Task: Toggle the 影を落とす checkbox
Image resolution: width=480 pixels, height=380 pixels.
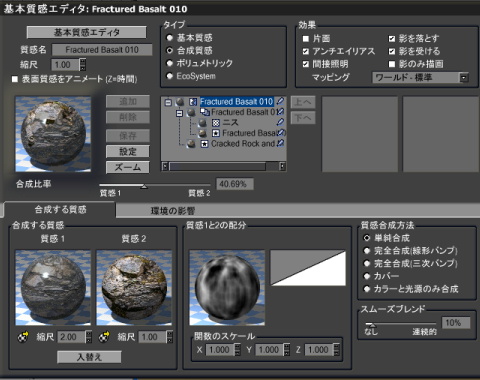Action: (392, 39)
